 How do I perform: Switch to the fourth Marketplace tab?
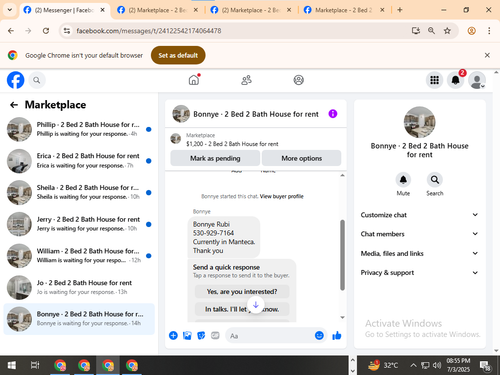[x=344, y=10]
